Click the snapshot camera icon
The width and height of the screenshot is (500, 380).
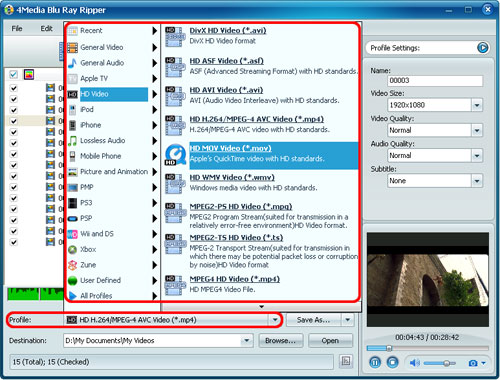473,363
